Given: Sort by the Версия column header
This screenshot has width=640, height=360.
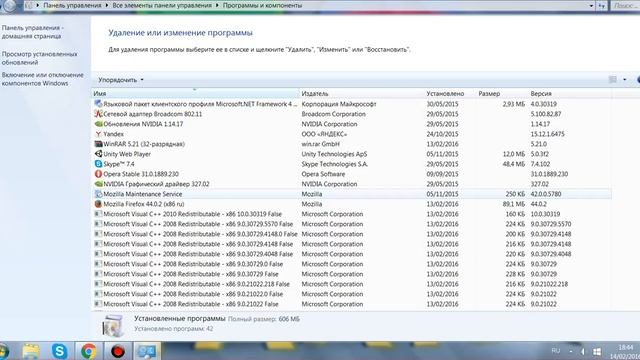Looking at the screenshot, I should point(569,93).
